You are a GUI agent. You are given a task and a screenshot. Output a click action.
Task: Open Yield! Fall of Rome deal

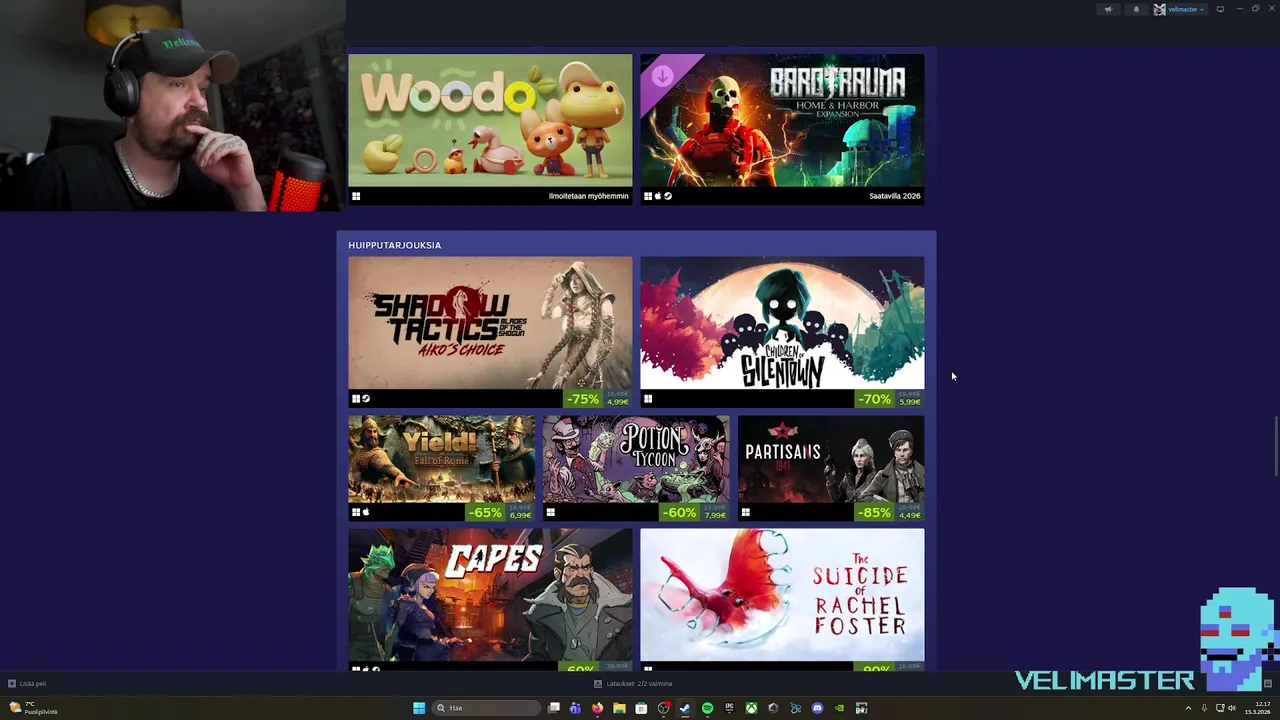pos(441,459)
